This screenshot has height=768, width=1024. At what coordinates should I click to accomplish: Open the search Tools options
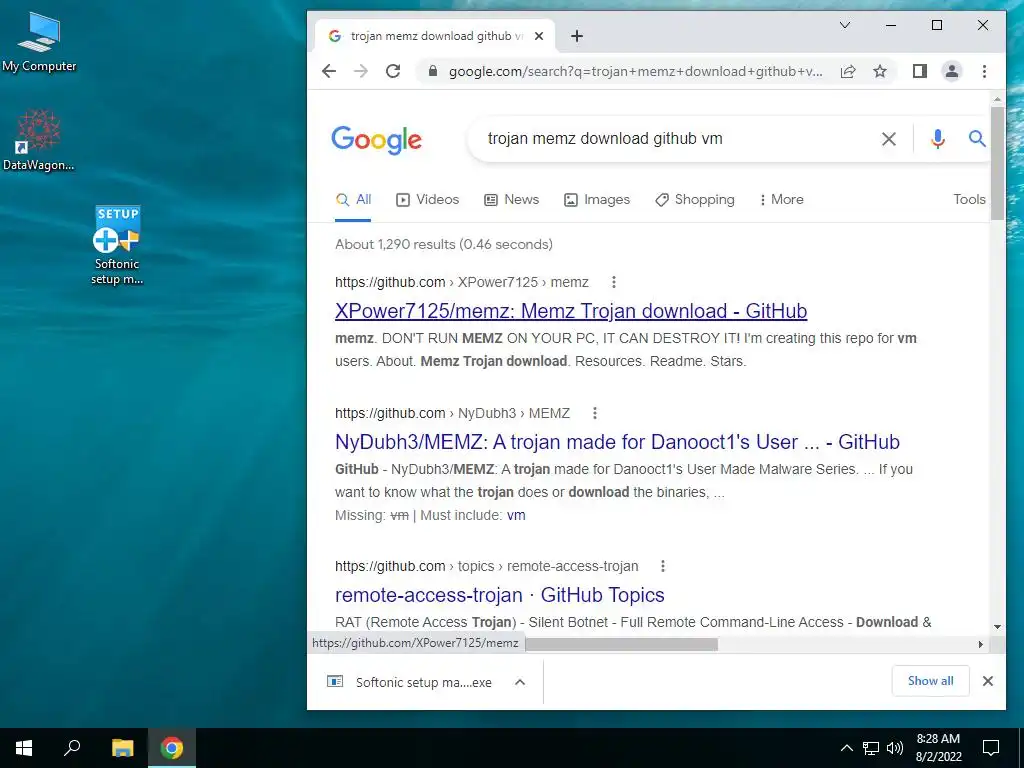969,199
